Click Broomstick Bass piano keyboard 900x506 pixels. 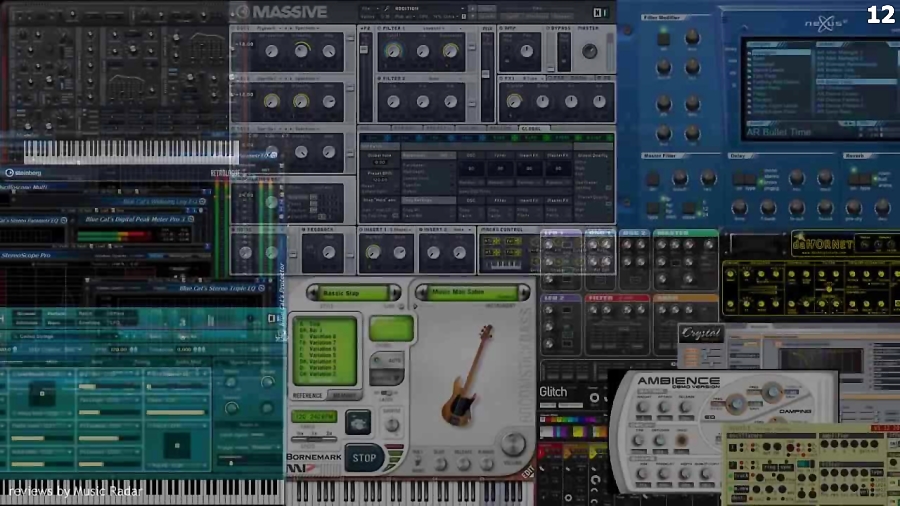click(410, 493)
